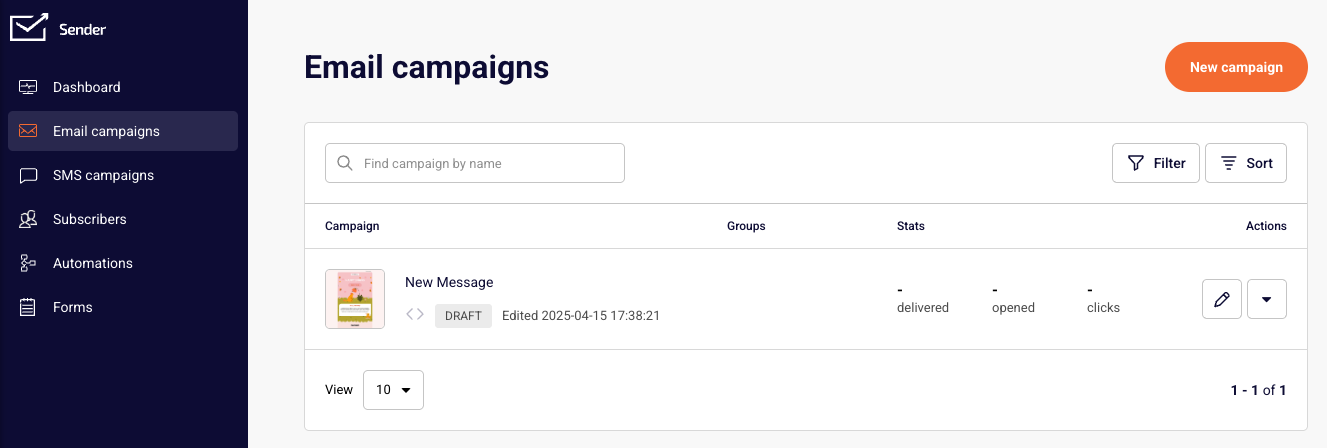This screenshot has width=1327, height=448.
Task: Click the HTML code brackets icon
Action: point(415,315)
